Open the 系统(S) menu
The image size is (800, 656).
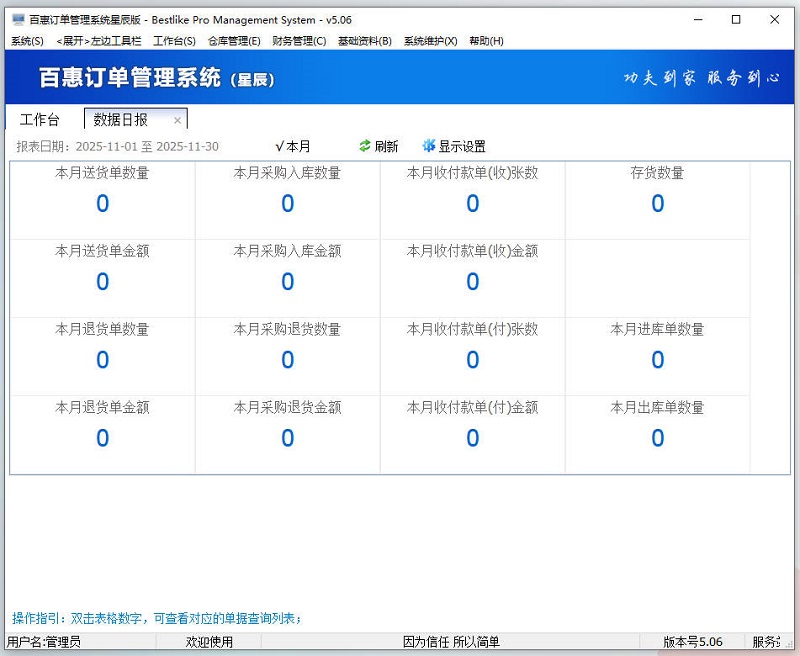coord(26,41)
